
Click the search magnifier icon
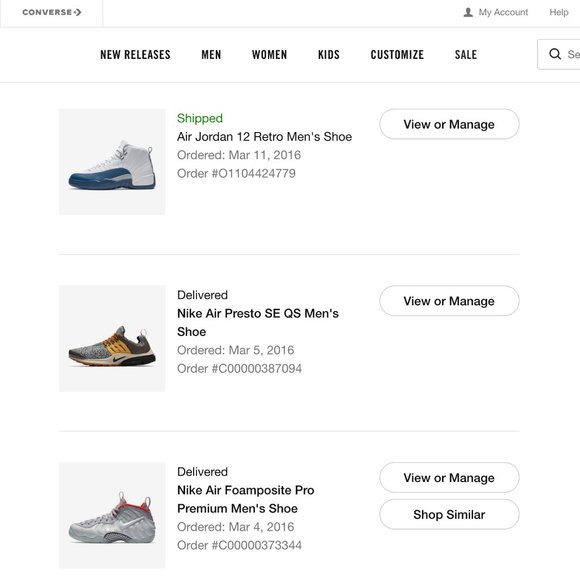pyautogui.click(x=555, y=54)
